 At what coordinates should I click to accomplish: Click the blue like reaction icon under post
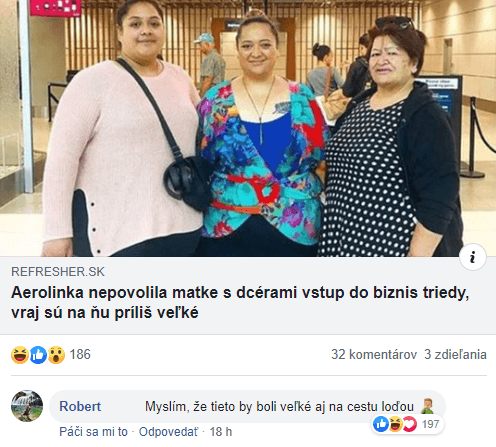[38, 355]
